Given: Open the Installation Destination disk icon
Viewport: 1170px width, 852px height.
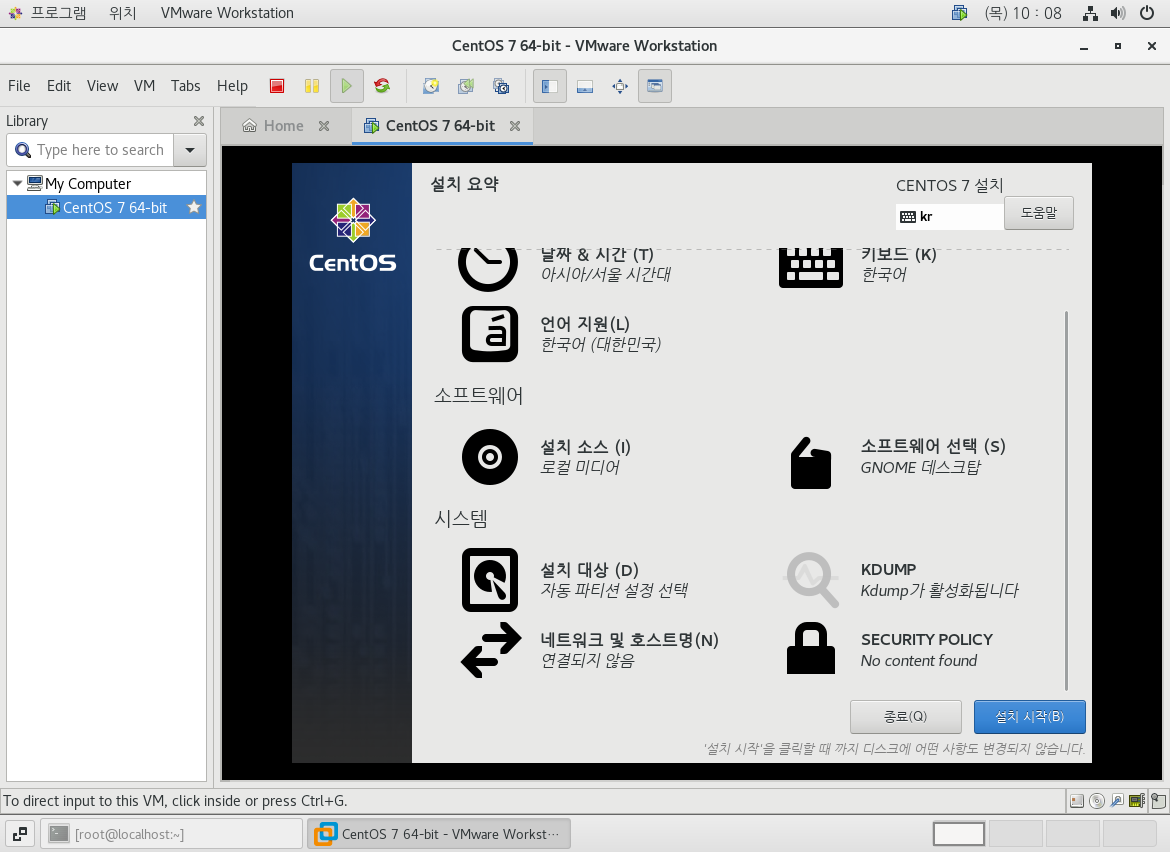Looking at the screenshot, I should click(x=489, y=580).
